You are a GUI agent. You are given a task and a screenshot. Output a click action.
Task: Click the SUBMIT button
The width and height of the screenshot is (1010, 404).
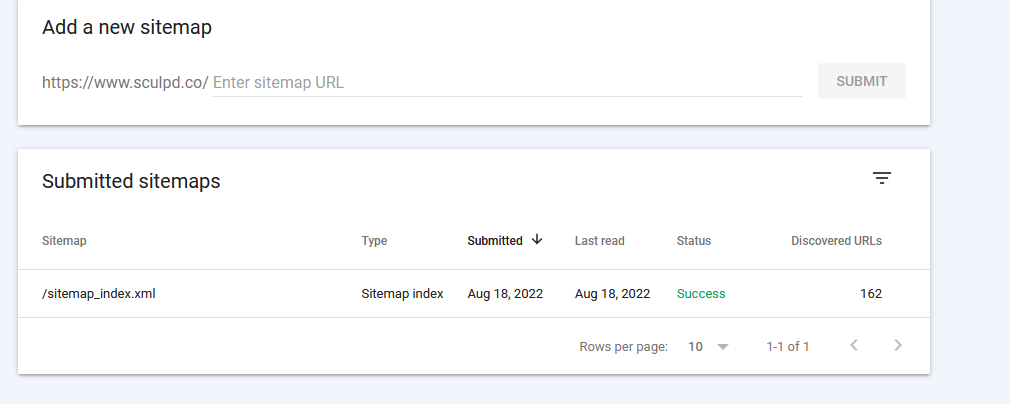862,81
